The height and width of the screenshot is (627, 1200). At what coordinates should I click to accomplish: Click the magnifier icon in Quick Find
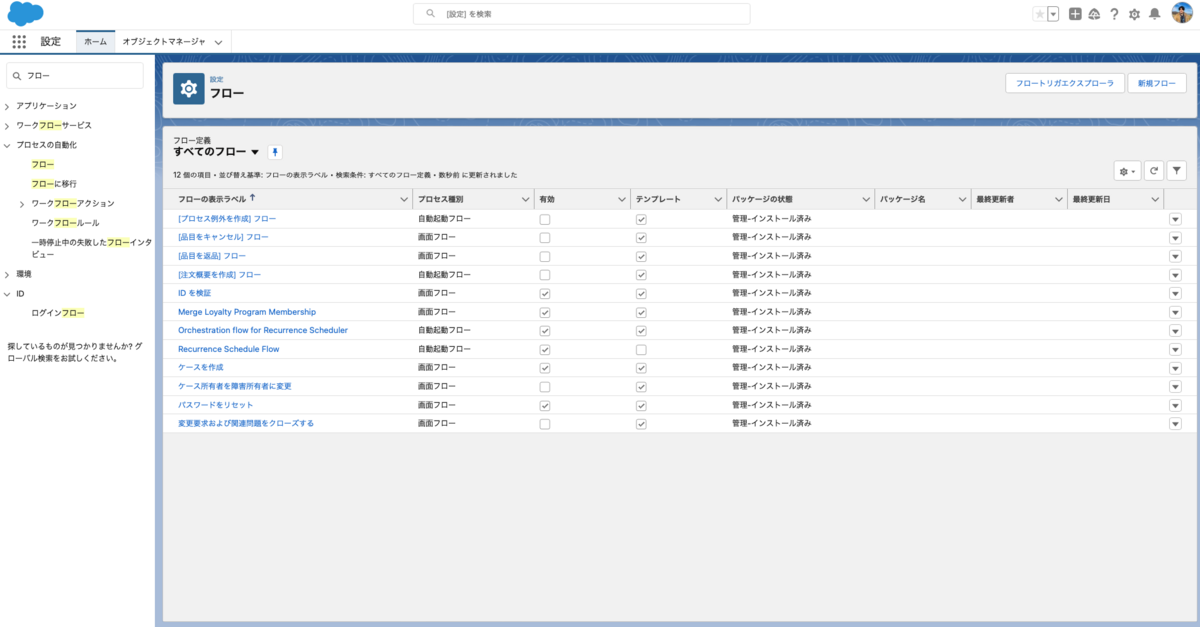18,75
